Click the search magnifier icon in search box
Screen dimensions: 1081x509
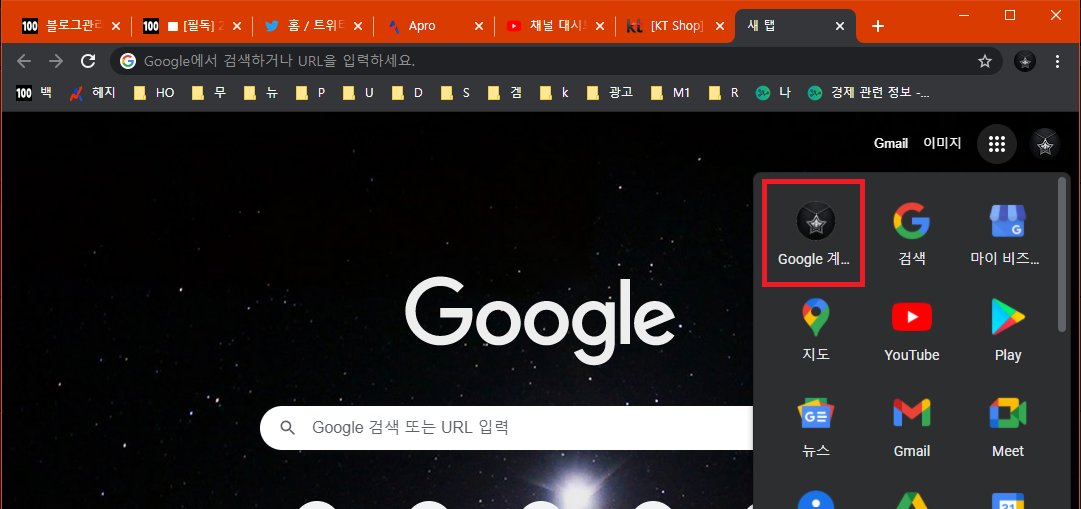(x=287, y=427)
